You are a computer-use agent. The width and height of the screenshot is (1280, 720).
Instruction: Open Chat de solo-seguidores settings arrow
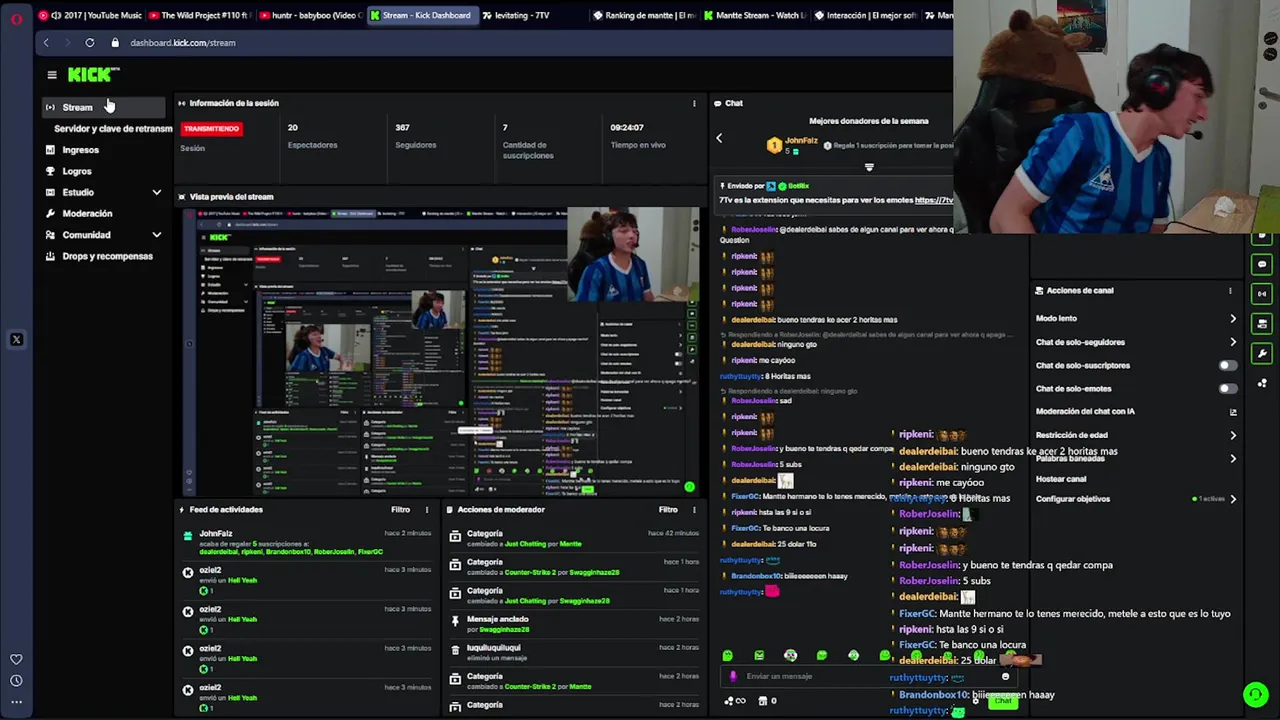tap(1233, 342)
